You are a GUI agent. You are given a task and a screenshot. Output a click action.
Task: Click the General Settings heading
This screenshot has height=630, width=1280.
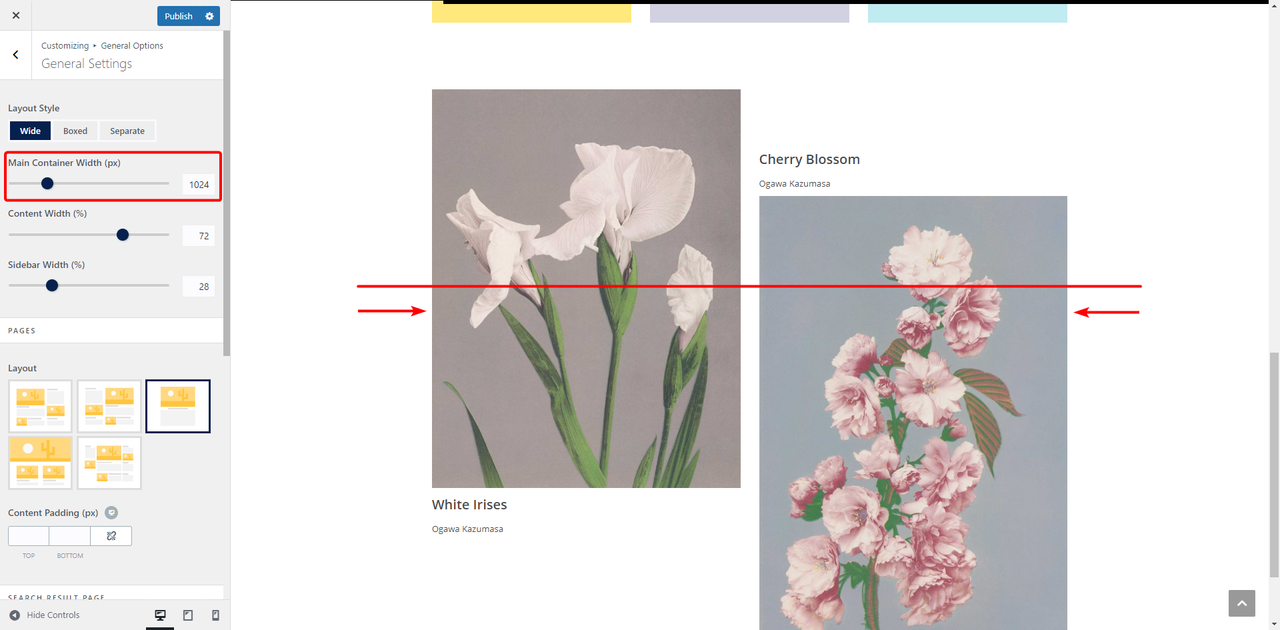click(x=86, y=64)
